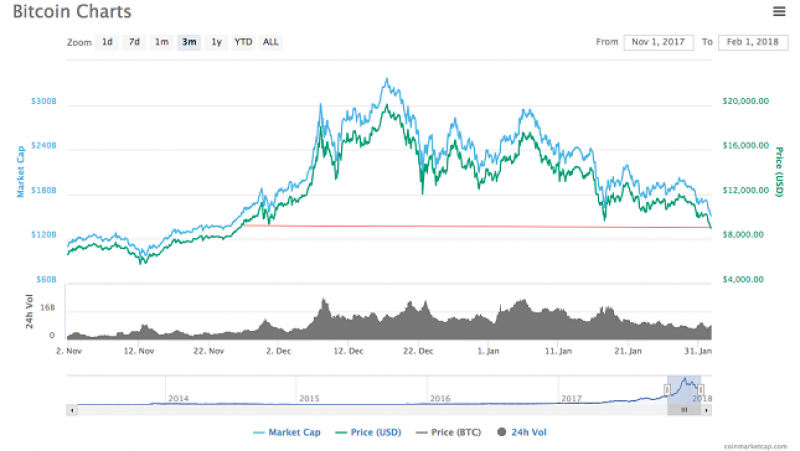Viewport: 800px width, 451px height.
Task: Edit the To date field Feb 1, 2018
Action: [753, 42]
